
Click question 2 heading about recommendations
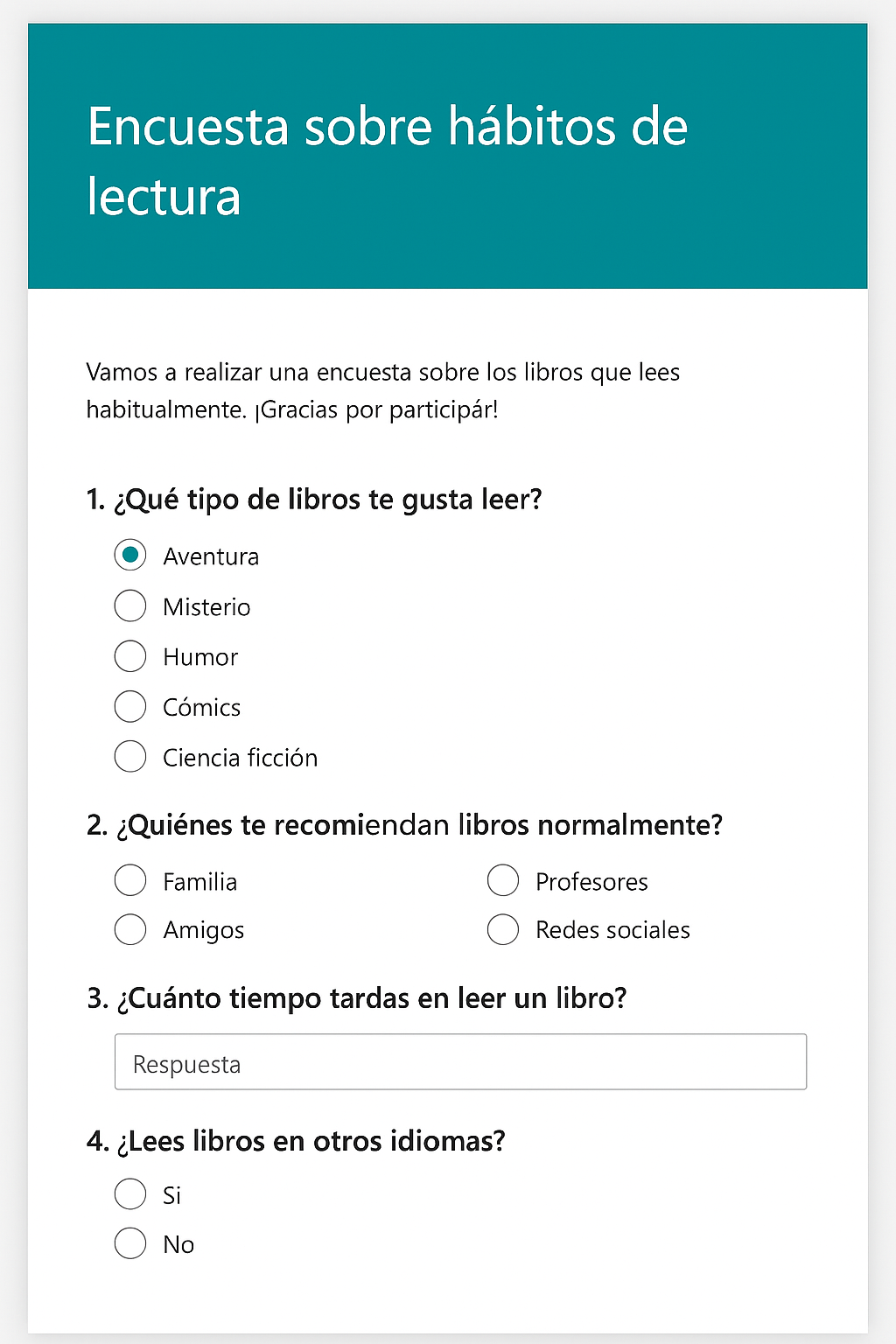tap(404, 825)
